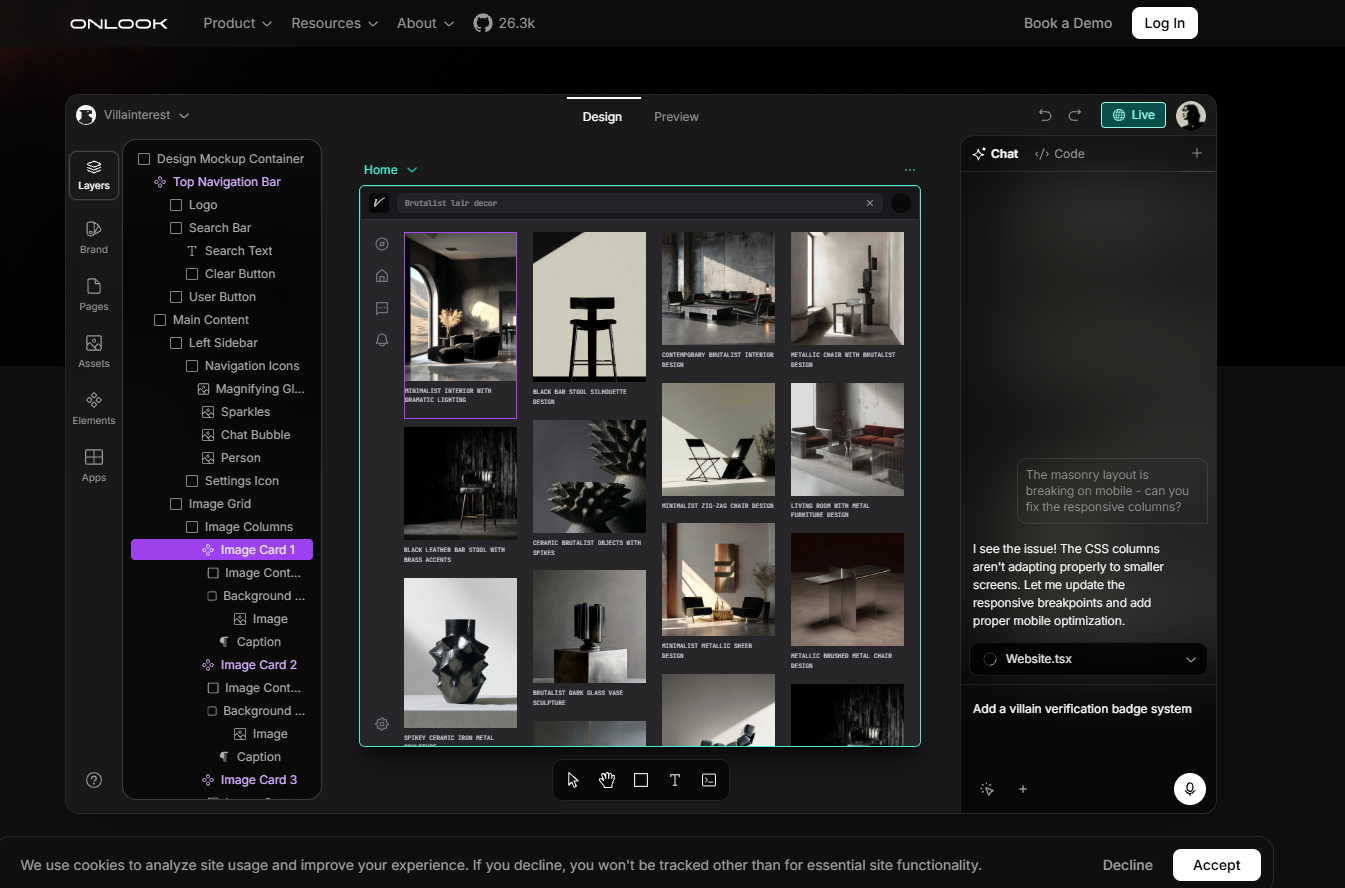Click the microphone voice input button

click(1190, 789)
